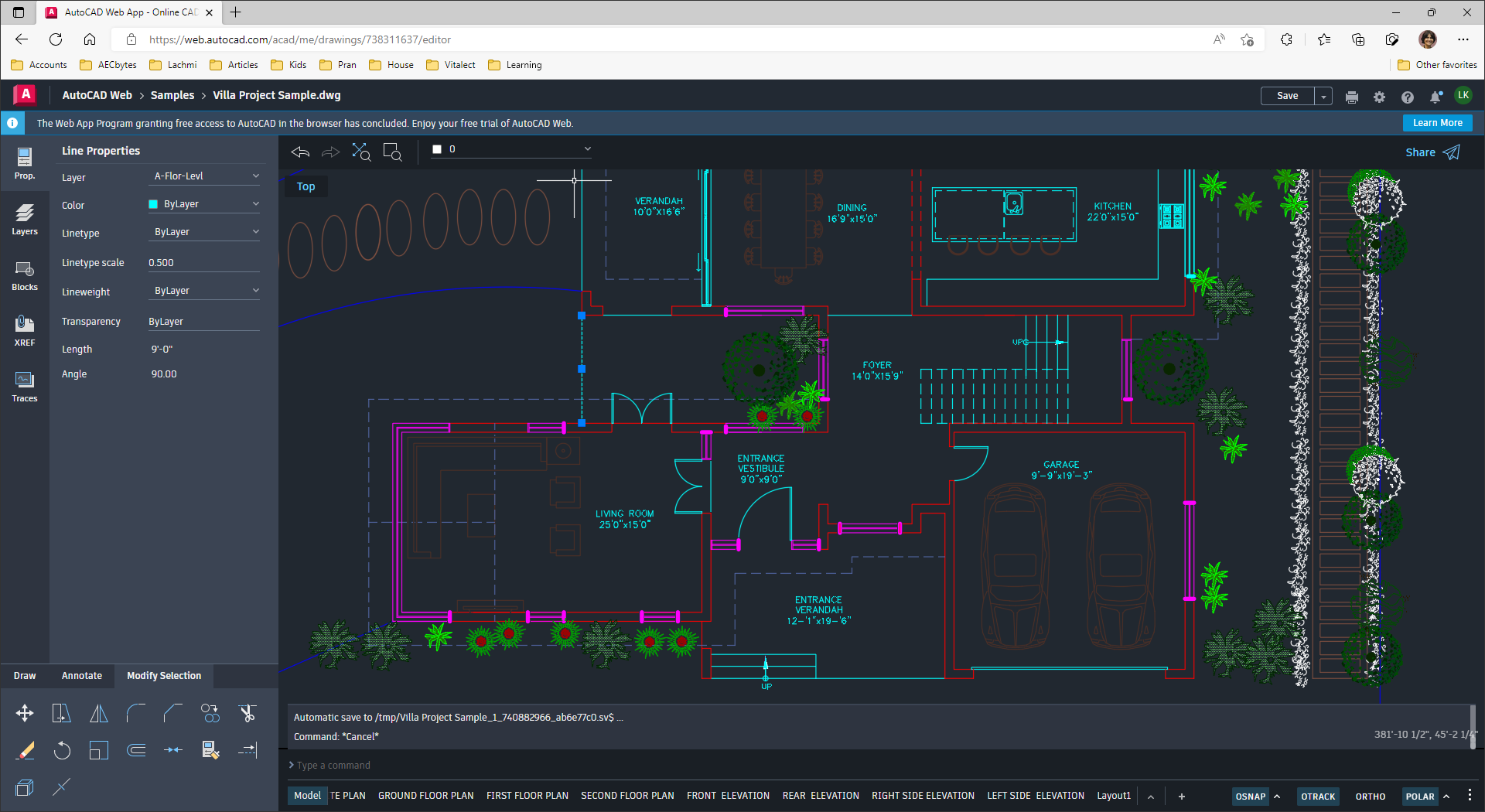Select the Erase tool
Screen dimensions: 1485x812
click(x=26, y=750)
